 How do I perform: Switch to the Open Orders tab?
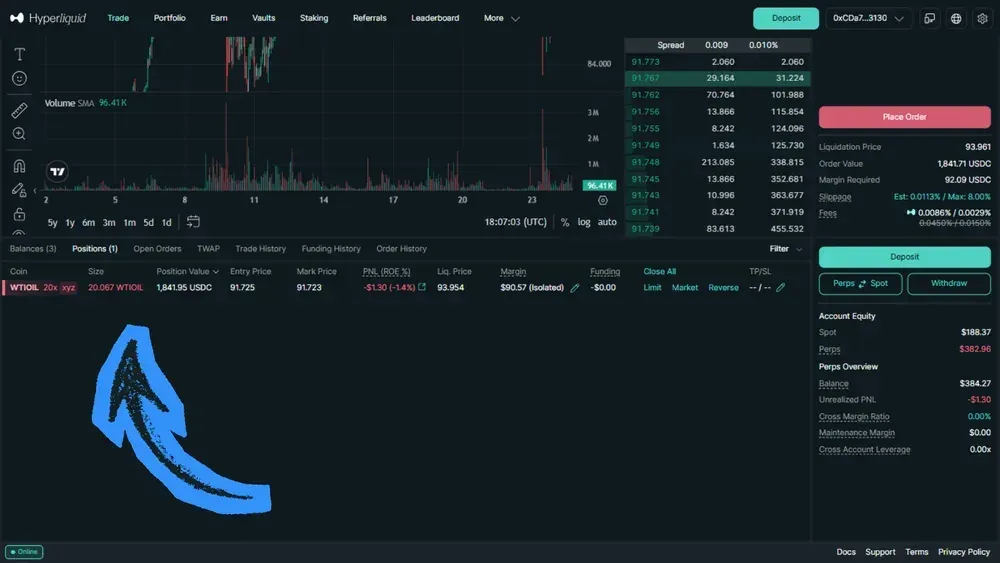[157, 249]
